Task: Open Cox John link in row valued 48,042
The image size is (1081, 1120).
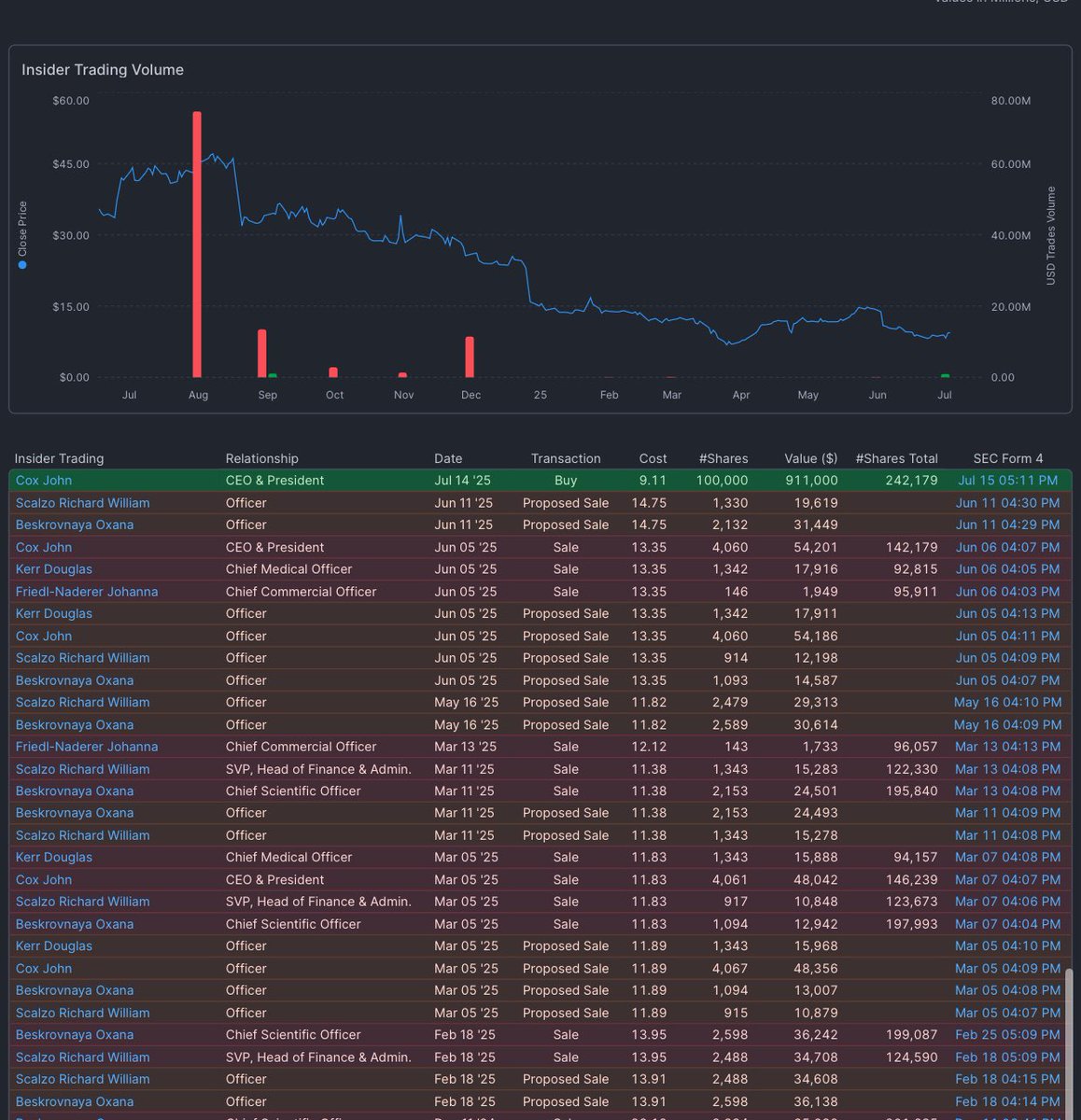Action: [44, 879]
